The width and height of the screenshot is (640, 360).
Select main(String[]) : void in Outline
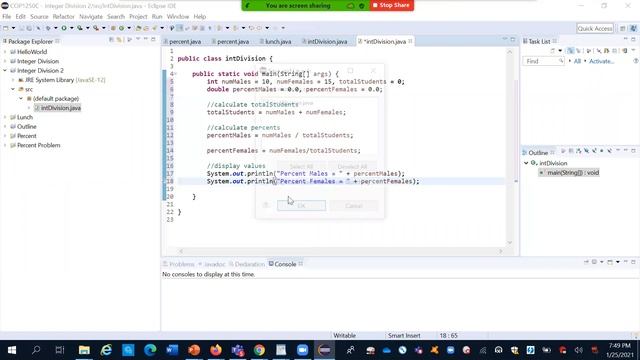569,173
